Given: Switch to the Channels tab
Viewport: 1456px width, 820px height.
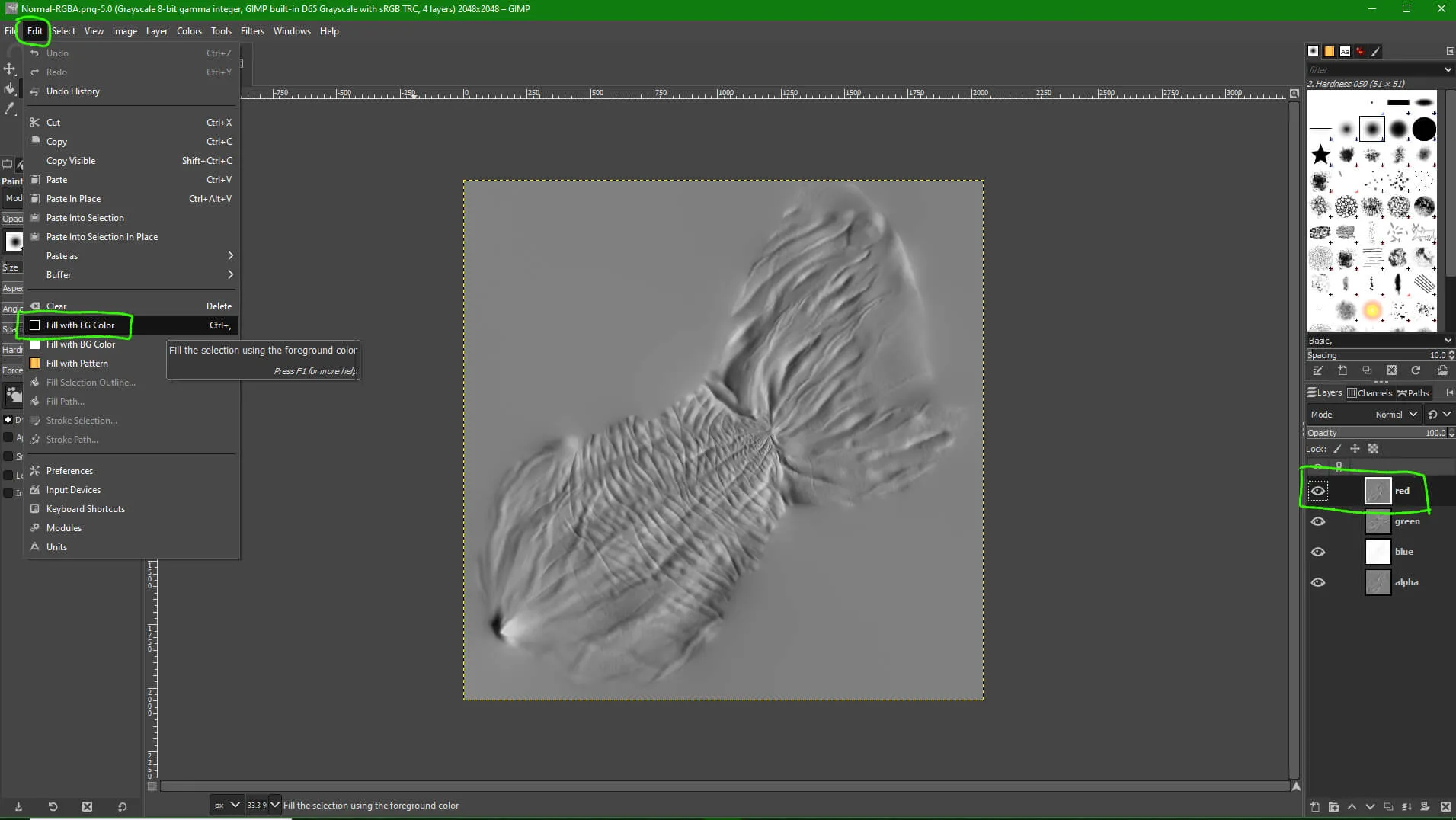Looking at the screenshot, I should pos(1370,393).
